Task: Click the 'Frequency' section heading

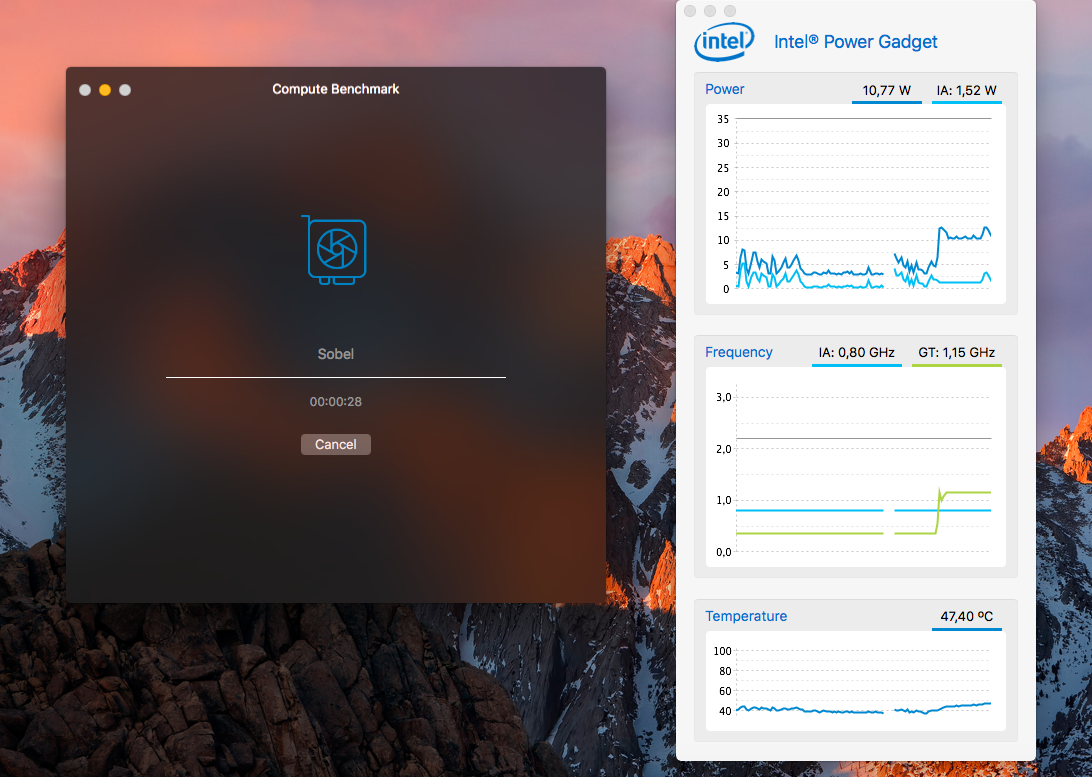Action: pyautogui.click(x=738, y=352)
